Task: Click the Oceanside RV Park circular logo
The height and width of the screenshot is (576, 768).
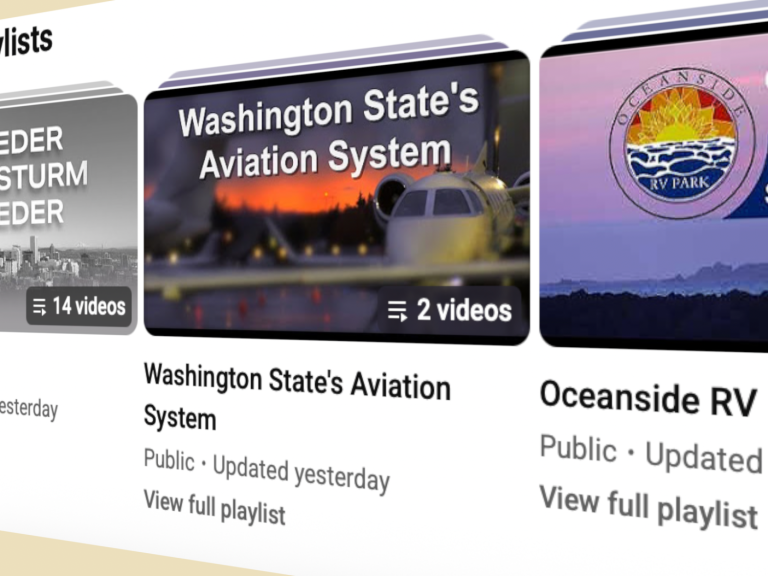Action: [679, 144]
